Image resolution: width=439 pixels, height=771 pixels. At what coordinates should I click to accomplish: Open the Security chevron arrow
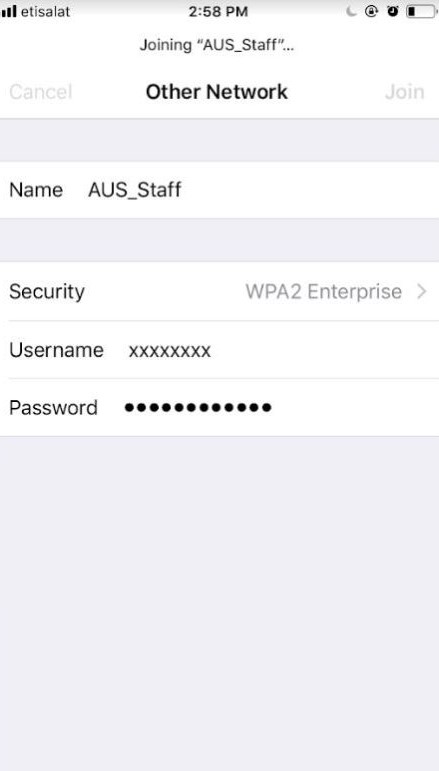click(421, 292)
